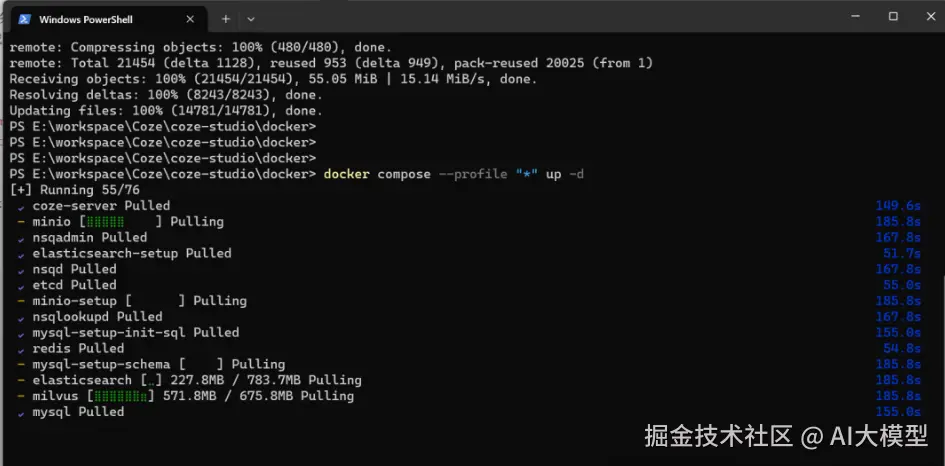Click the PowerShell icon in the tab
This screenshot has height=466, width=945.
point(25,19)
